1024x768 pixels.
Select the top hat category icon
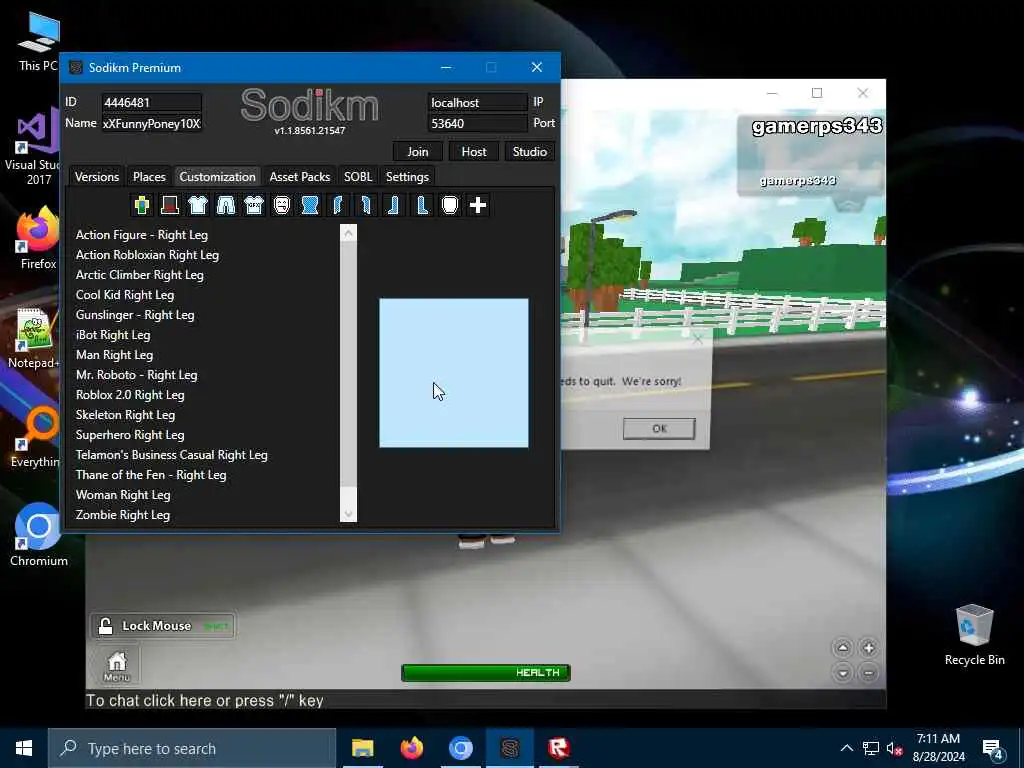[x=170, y=205]
